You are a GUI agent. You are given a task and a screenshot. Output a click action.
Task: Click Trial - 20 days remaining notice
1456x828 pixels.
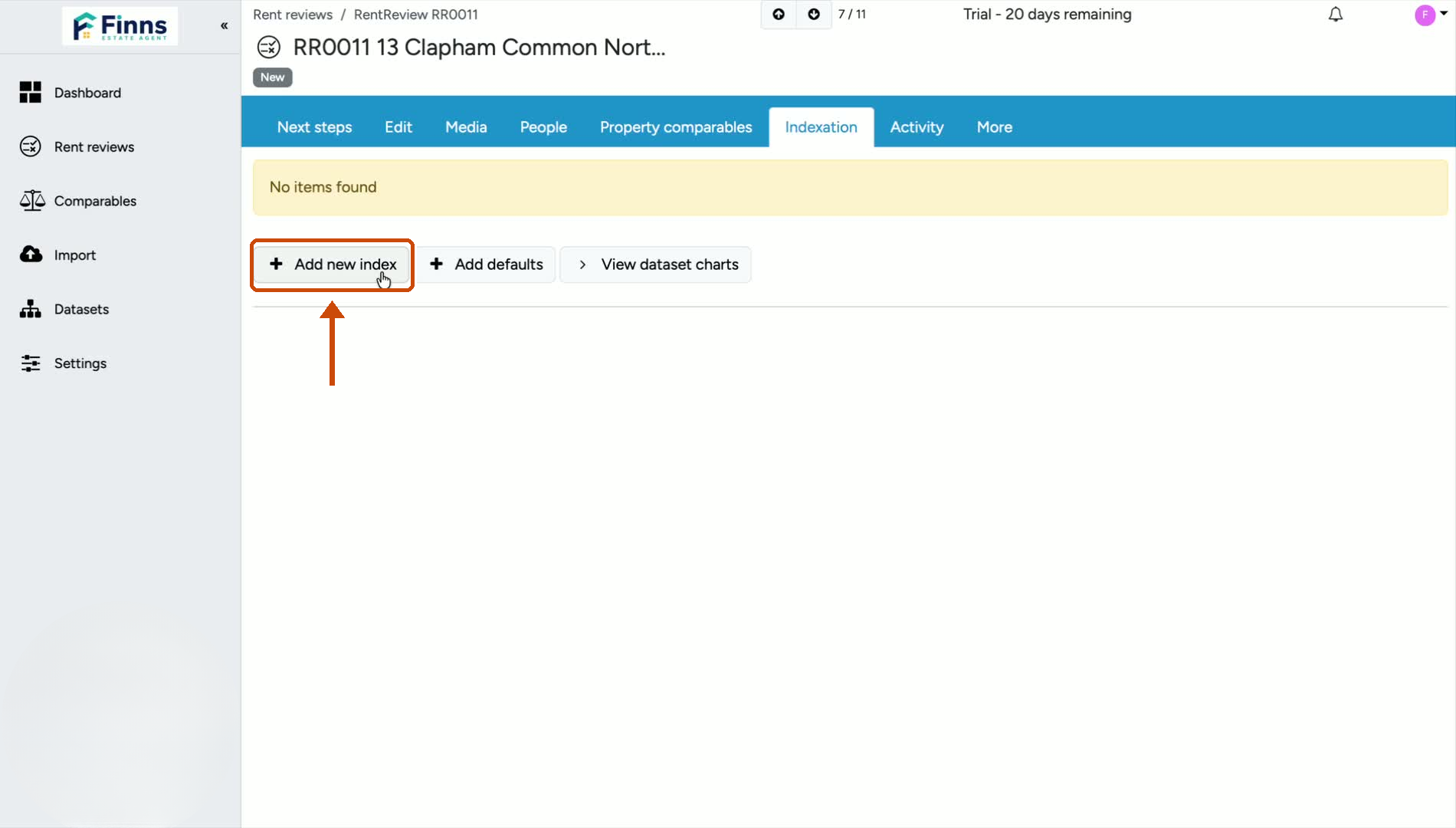[x=1048, y=15]
